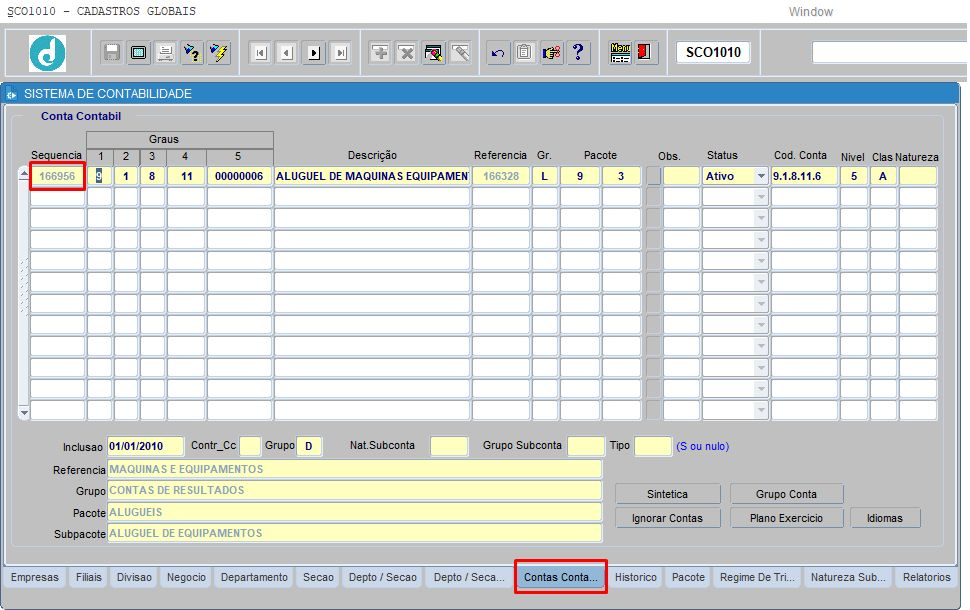Click the record scrollbar up arrow

tap(24, 174)
